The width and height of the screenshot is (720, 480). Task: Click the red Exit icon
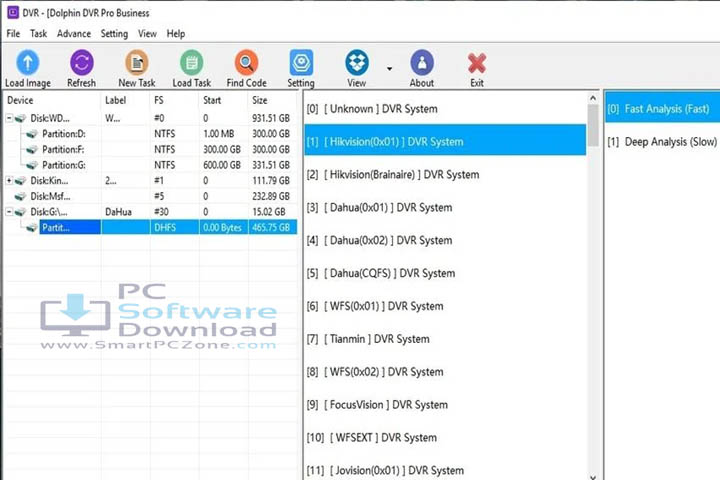(477, 63)
